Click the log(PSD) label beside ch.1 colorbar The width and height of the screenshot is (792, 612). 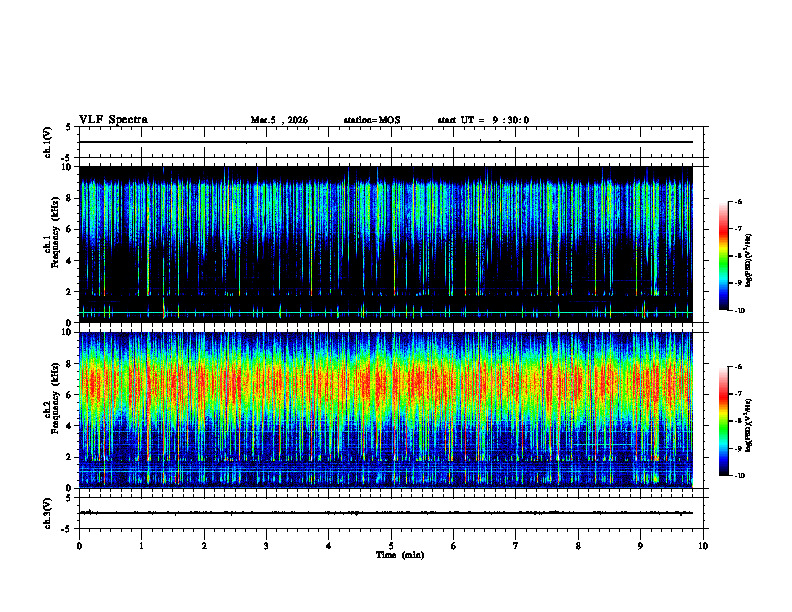[749, 261]
